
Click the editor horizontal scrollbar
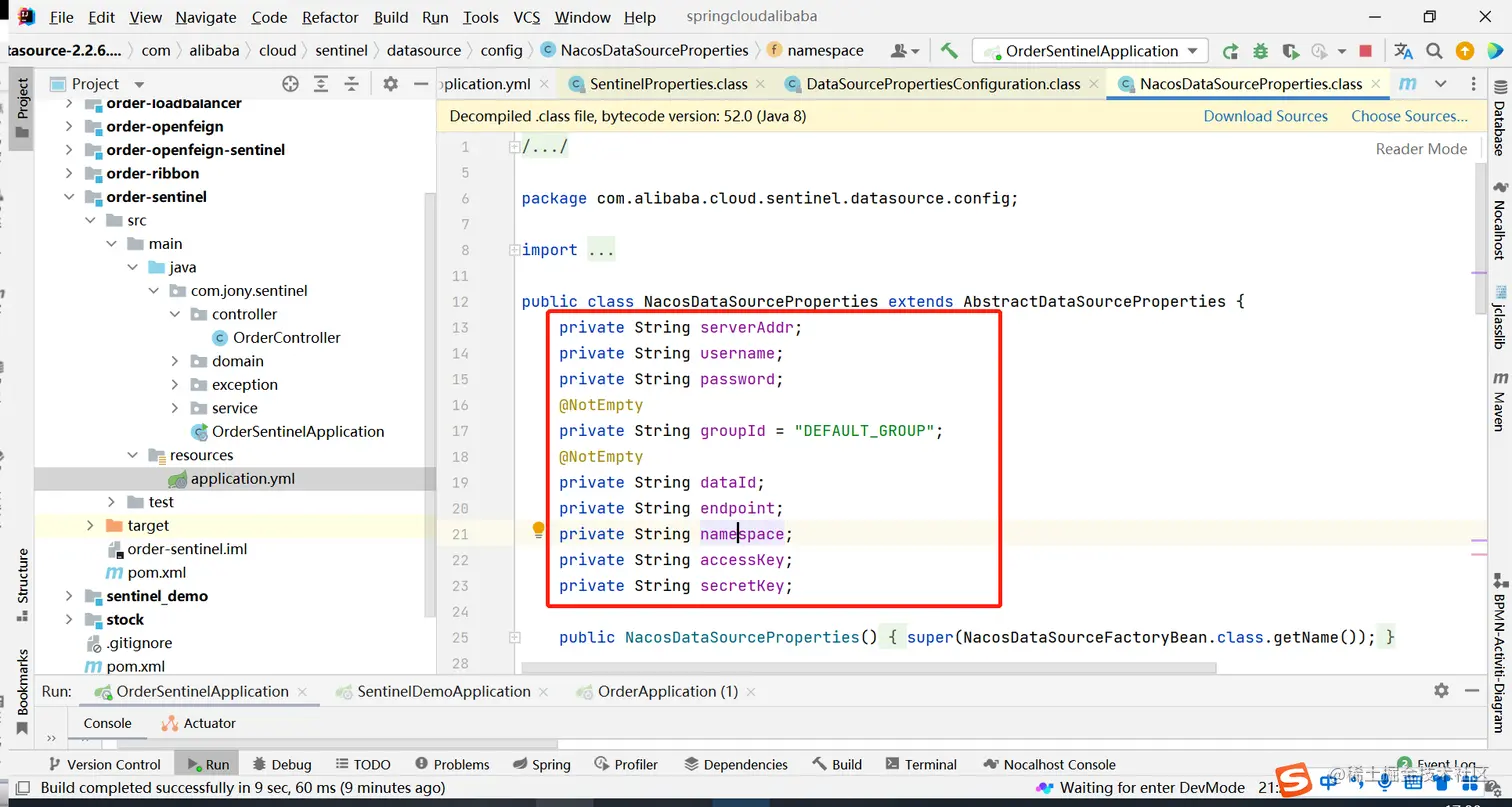[869, 668]
